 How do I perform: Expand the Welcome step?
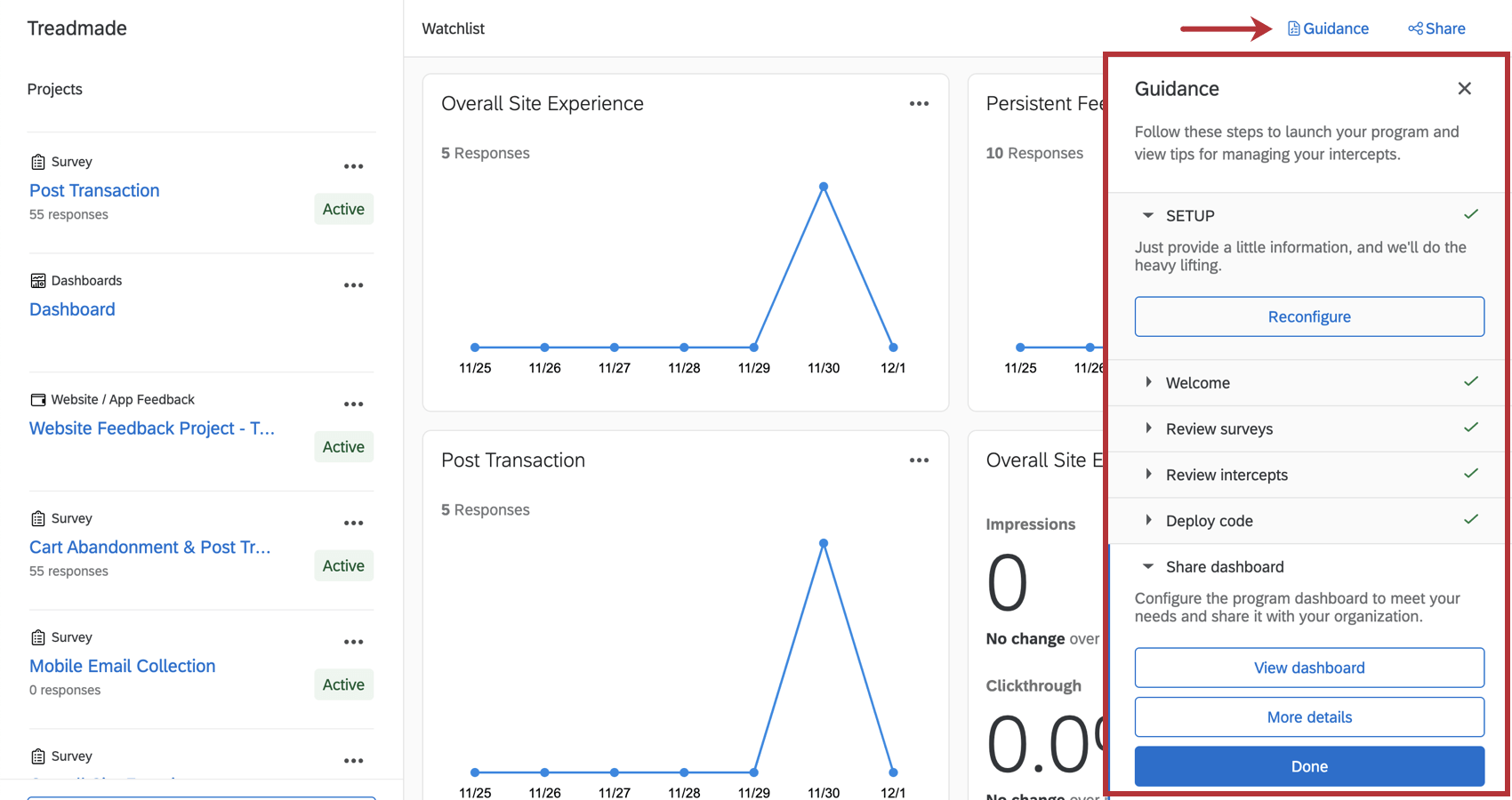pyautogui.click(x=1148, y=382)
